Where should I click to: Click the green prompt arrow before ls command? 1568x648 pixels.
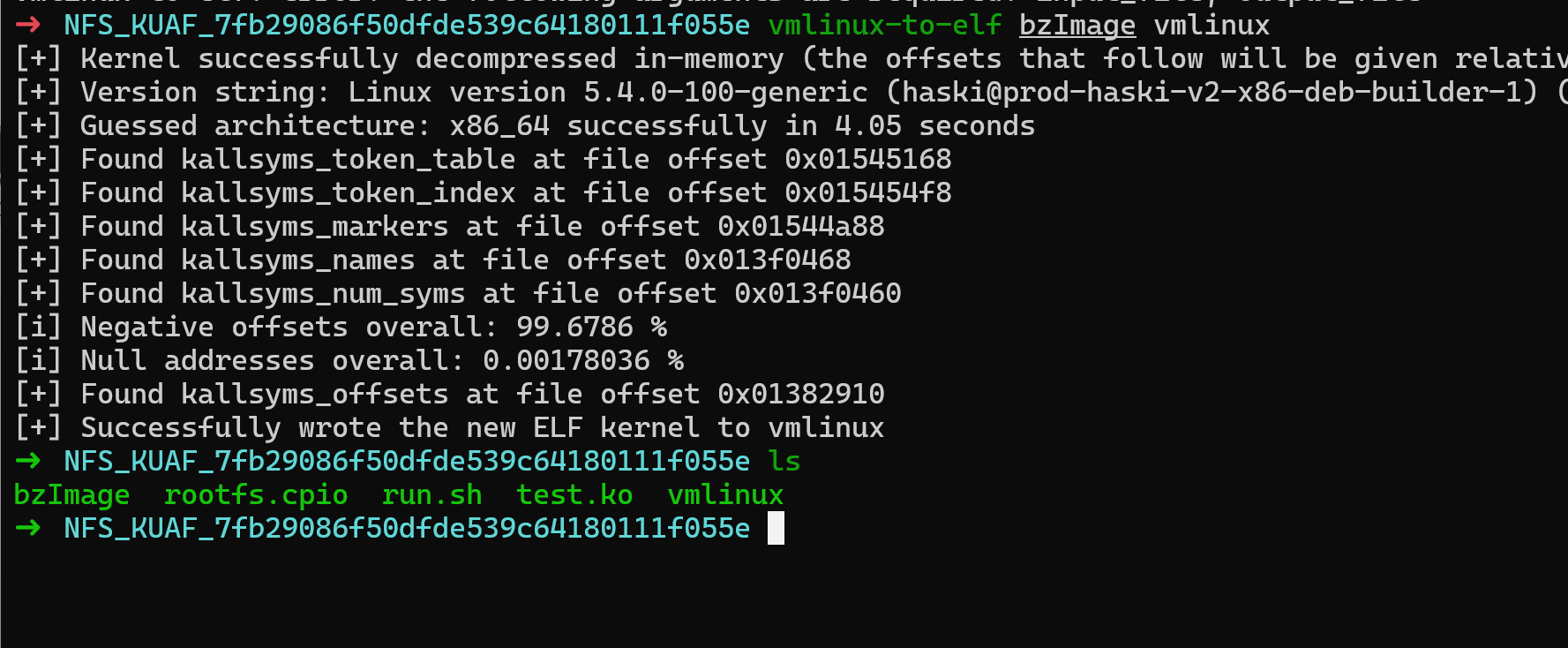(28, 461)
